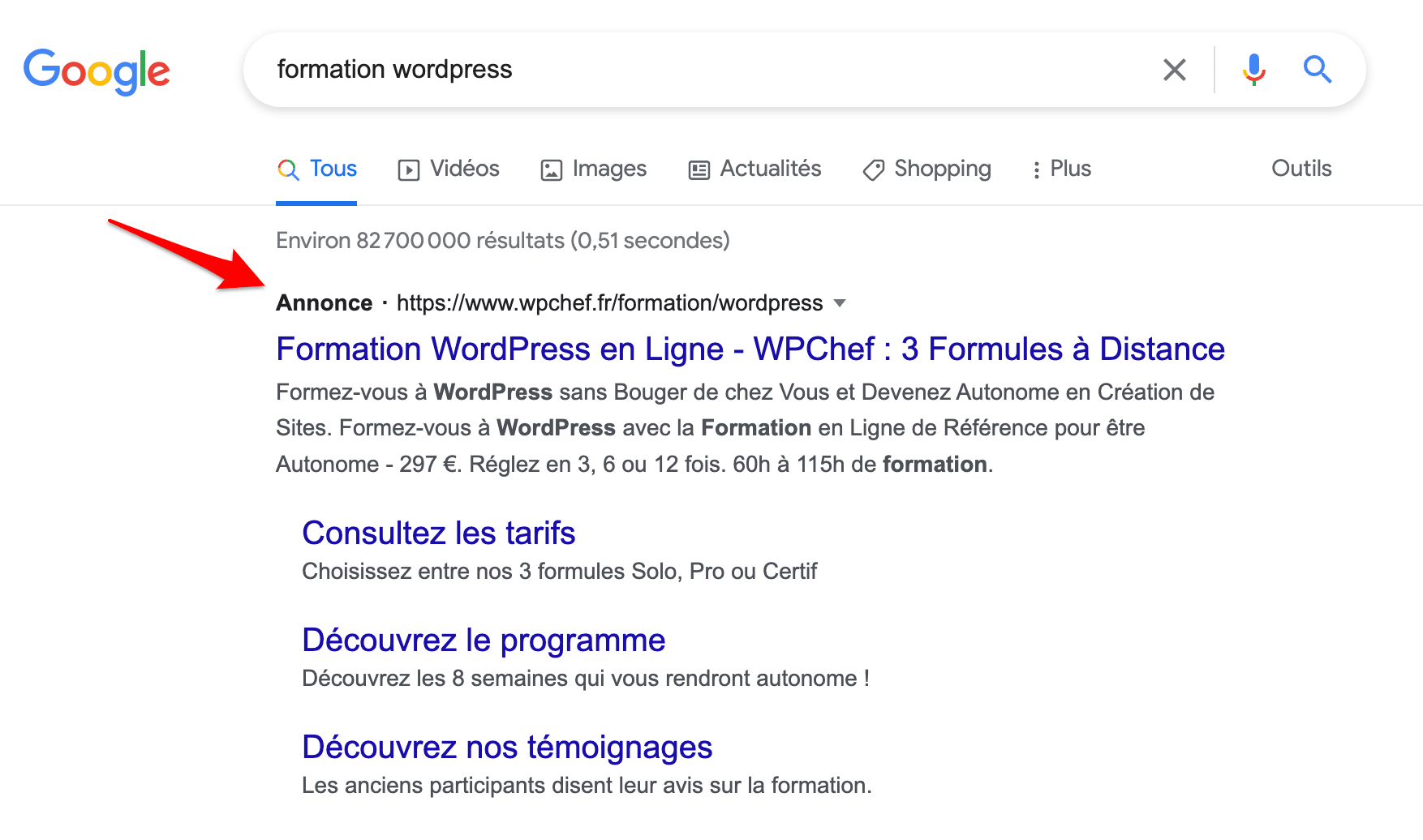Open the Actualités tab
Viewport: 1423px width, 840px height.
tap(754, 169)
